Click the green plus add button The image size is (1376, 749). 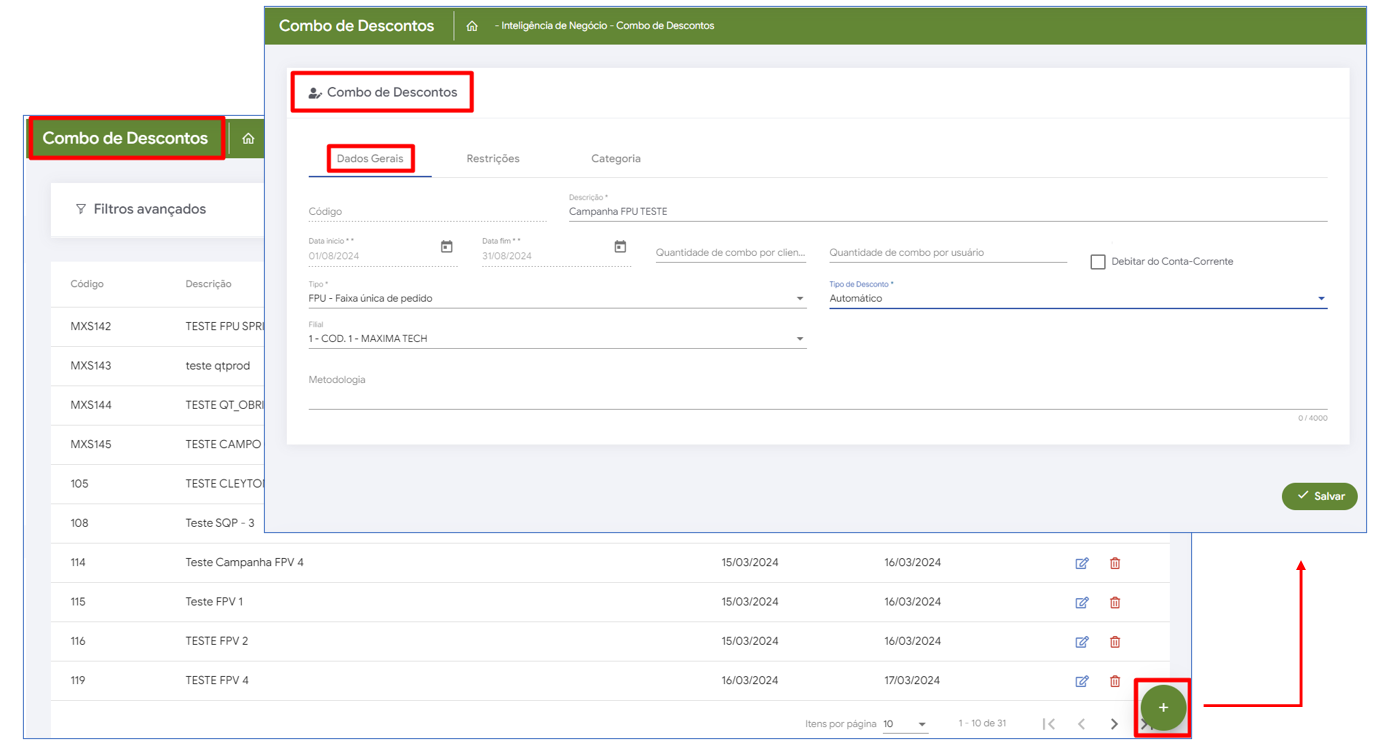pyautogui.click(x=1162, y=707)
